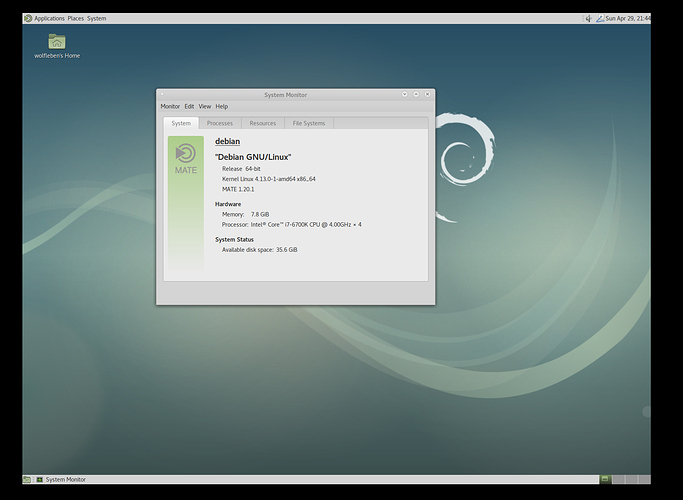Open the Help menu in System Monitor
The image size is (683, 500).
[x=221, y=106]
